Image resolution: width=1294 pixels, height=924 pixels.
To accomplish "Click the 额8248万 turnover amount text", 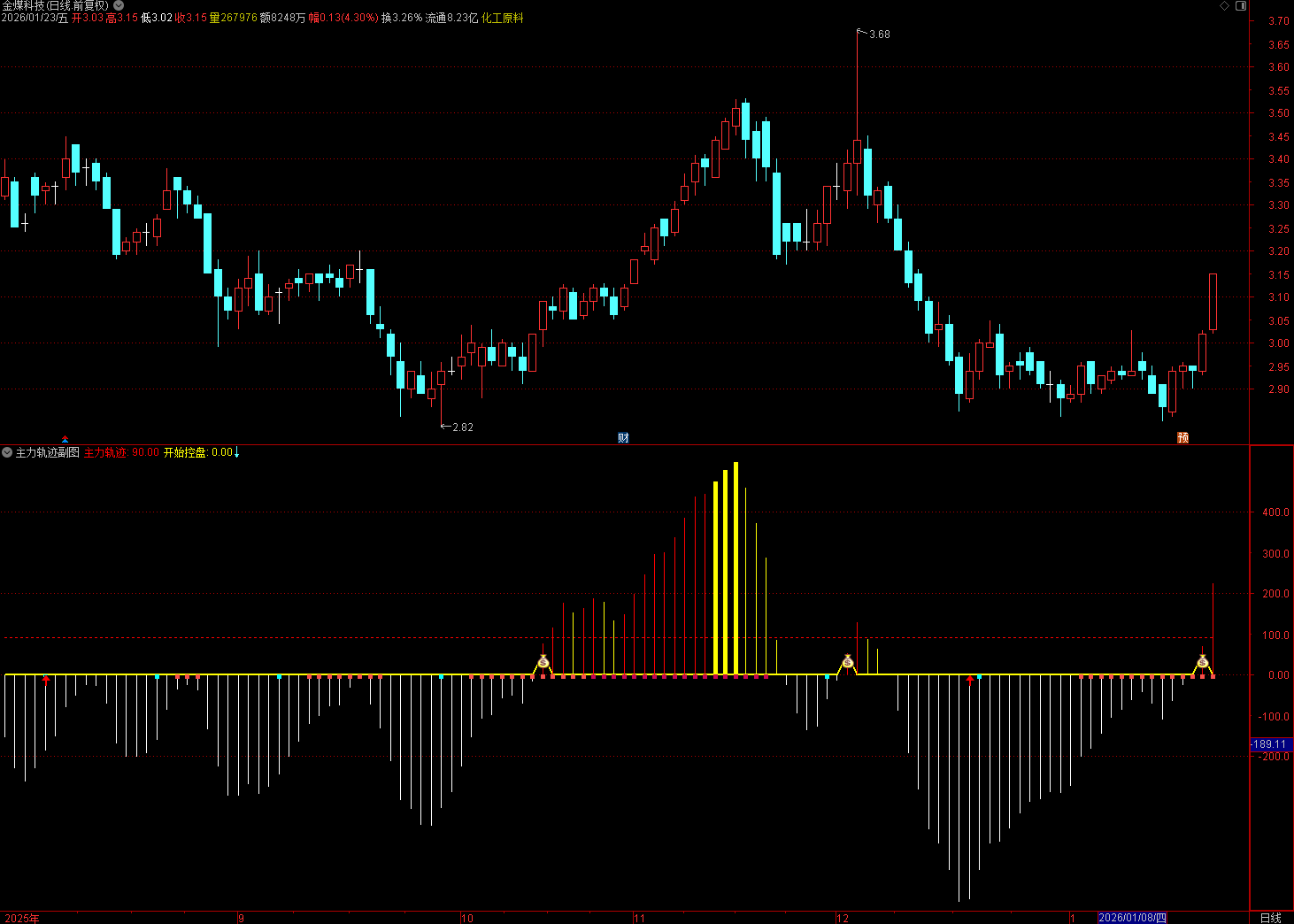I will click(x=282, y=18).
